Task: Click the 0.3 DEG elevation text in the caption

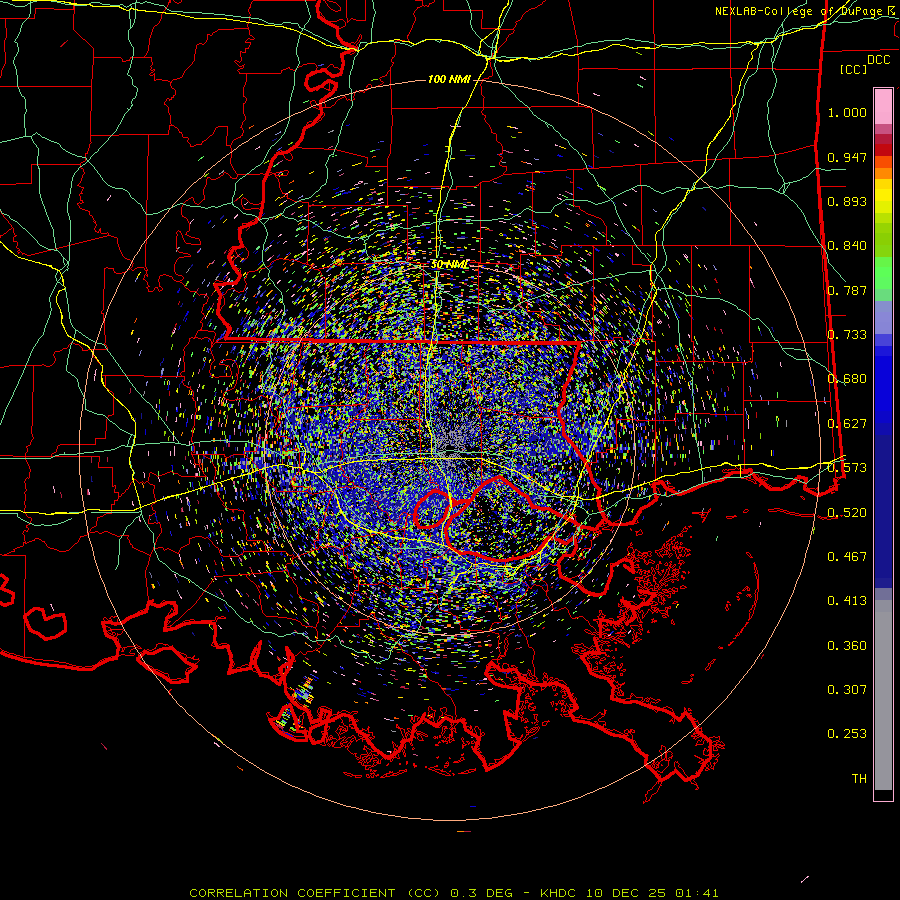Action: pos(482,893)
